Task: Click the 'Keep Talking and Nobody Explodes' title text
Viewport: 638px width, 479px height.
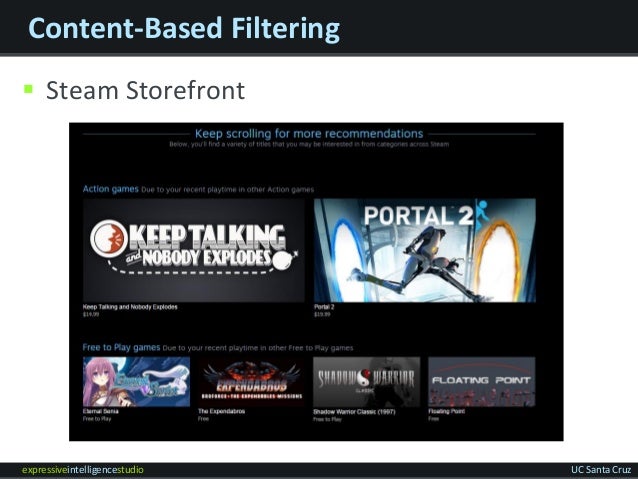Action: point(130,307)
